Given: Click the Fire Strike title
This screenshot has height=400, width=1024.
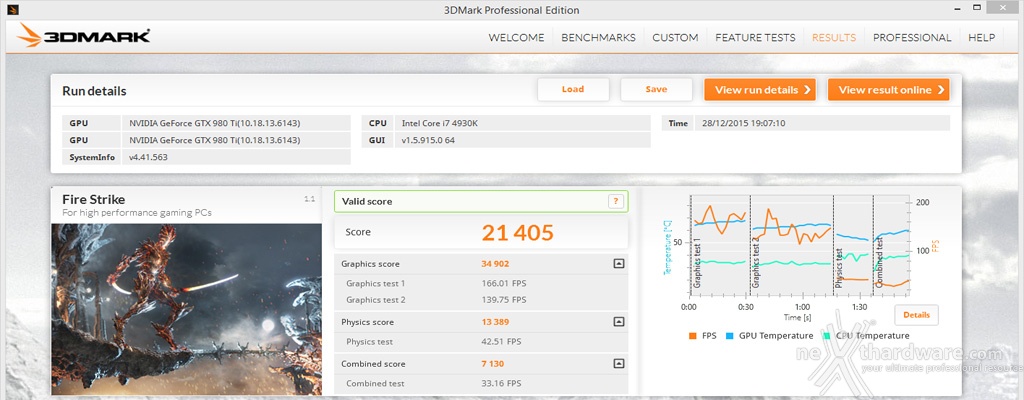Looking at the screenshot, I should (x=93, y=199).
